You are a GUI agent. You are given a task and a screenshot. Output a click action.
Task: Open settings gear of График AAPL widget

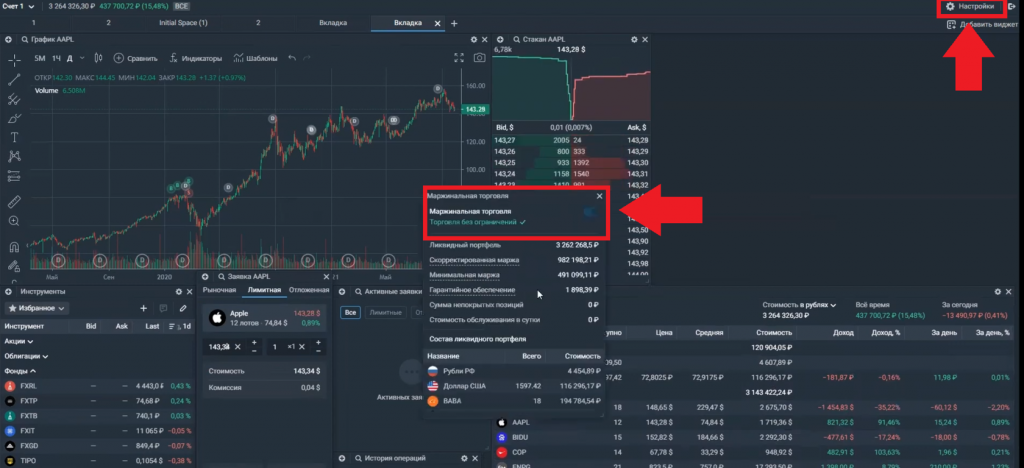[x=474, y=40]
